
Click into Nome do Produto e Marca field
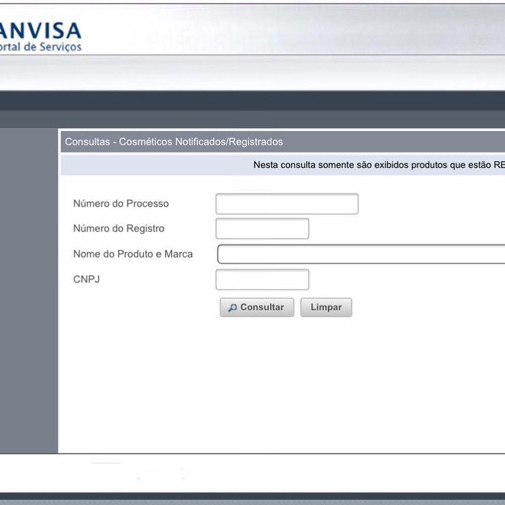click(x=361, y=254)
